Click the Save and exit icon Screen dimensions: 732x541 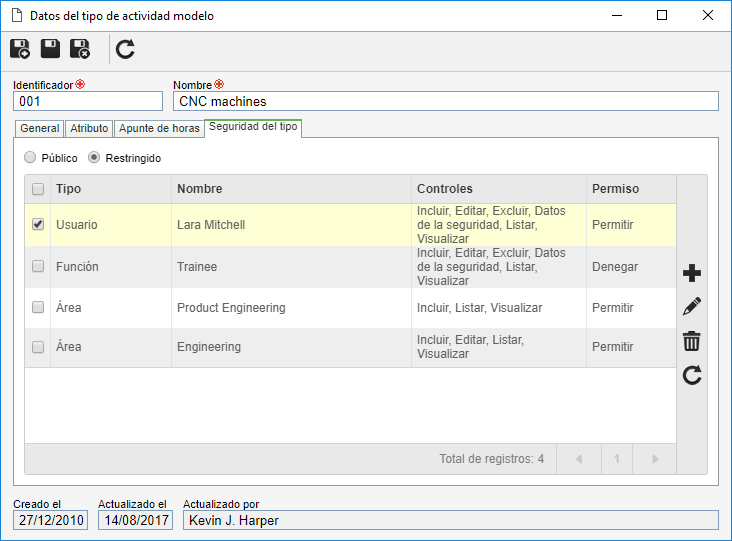pos(80,49)
